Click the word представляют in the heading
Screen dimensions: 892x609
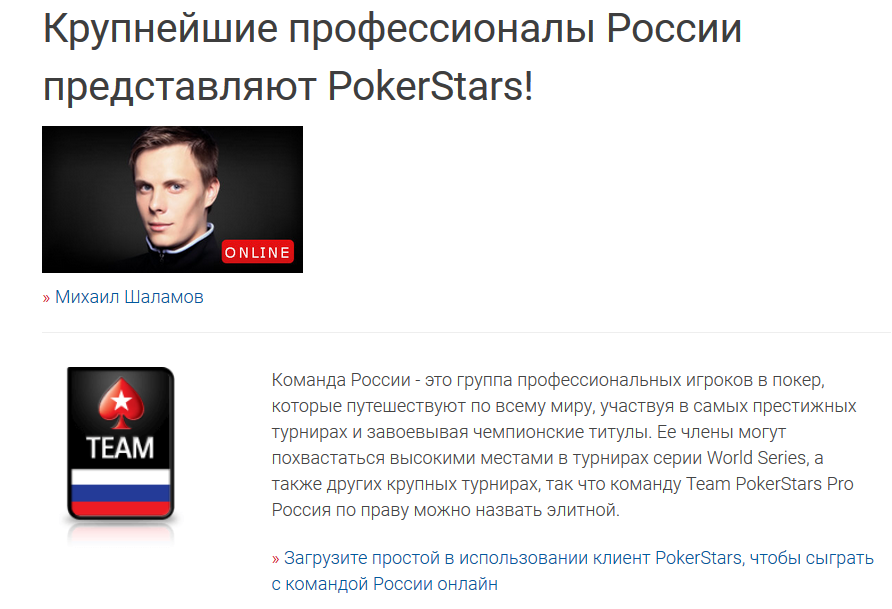[x=179, y=87]
